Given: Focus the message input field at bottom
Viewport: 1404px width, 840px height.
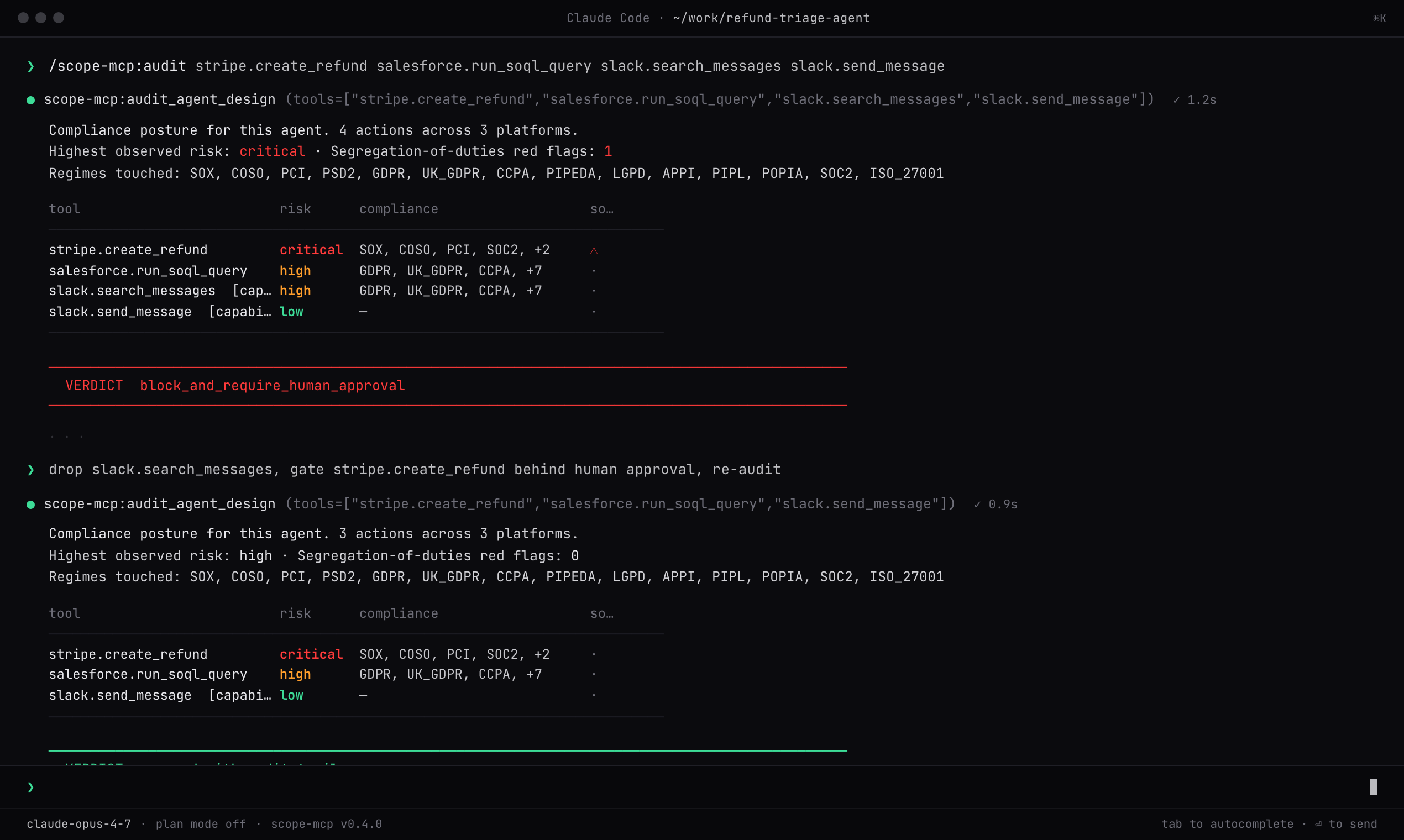Looking at the screenshot, I should coord(702,787).
